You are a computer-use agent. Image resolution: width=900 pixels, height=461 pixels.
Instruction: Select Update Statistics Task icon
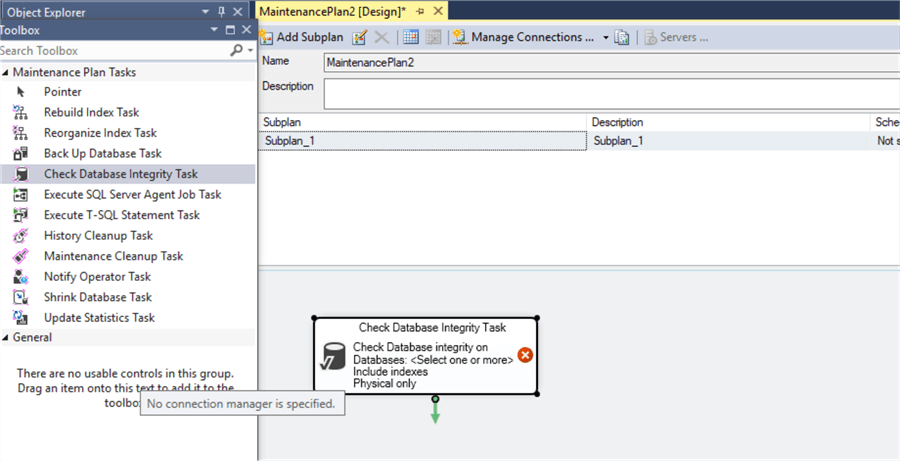20,317
